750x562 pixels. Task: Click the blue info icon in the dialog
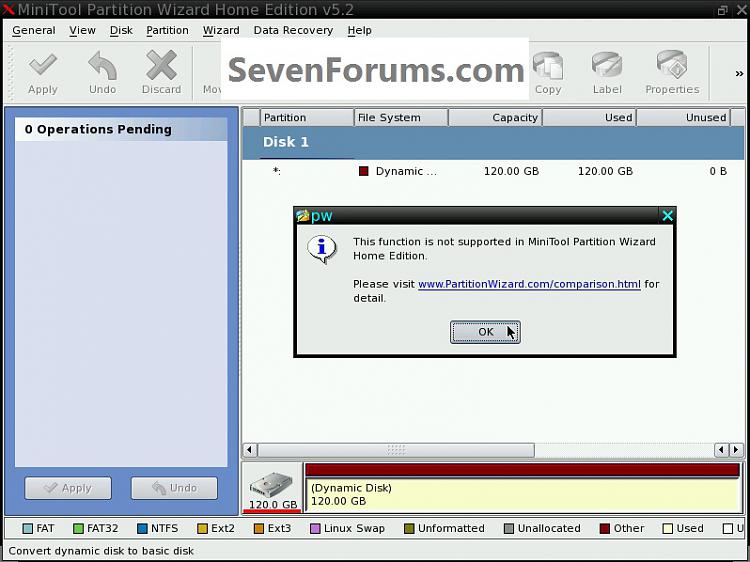(x=321, y=249)
